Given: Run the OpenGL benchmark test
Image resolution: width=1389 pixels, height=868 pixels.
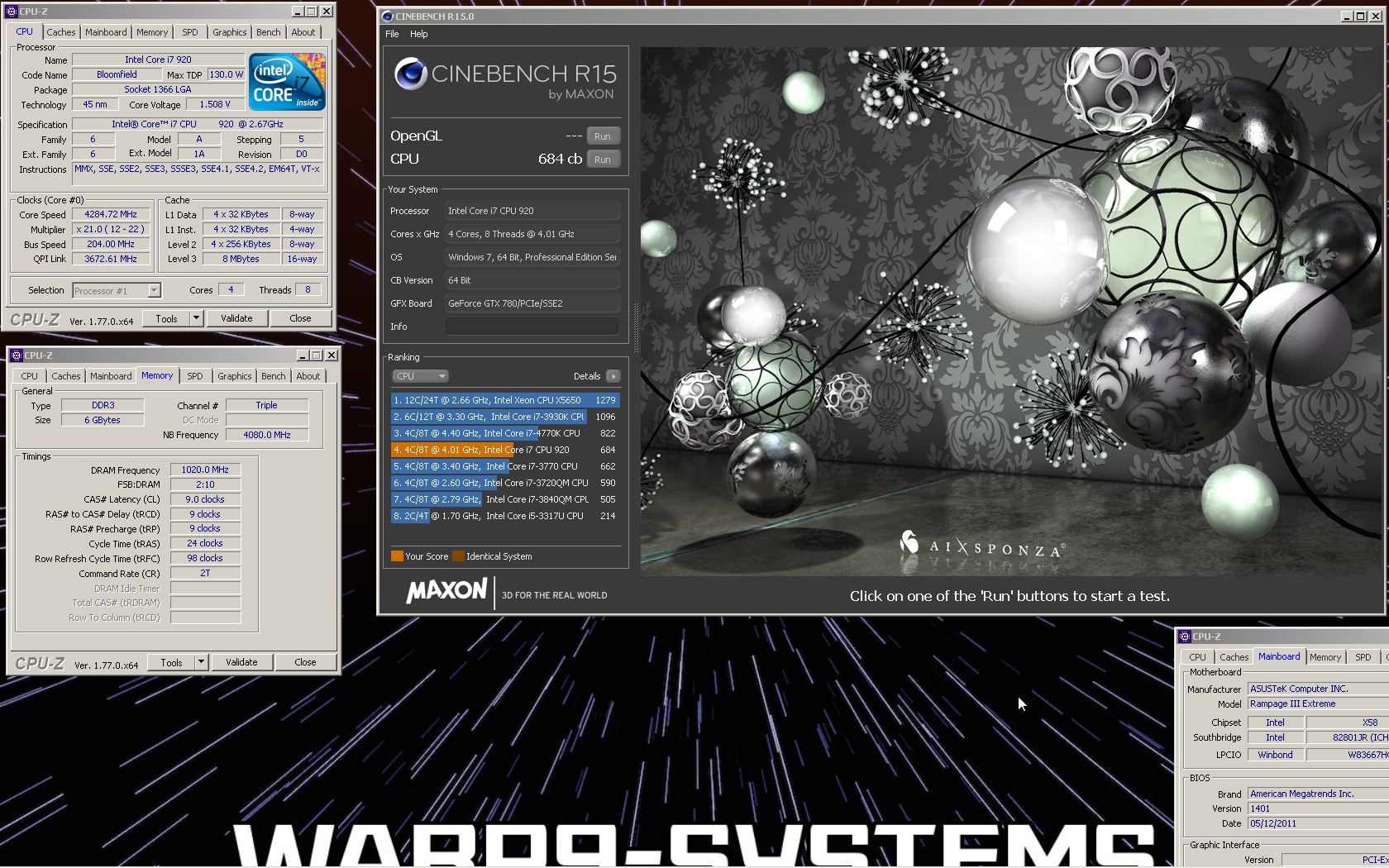Looking at the screenshot, I should (x=603, y=136).
